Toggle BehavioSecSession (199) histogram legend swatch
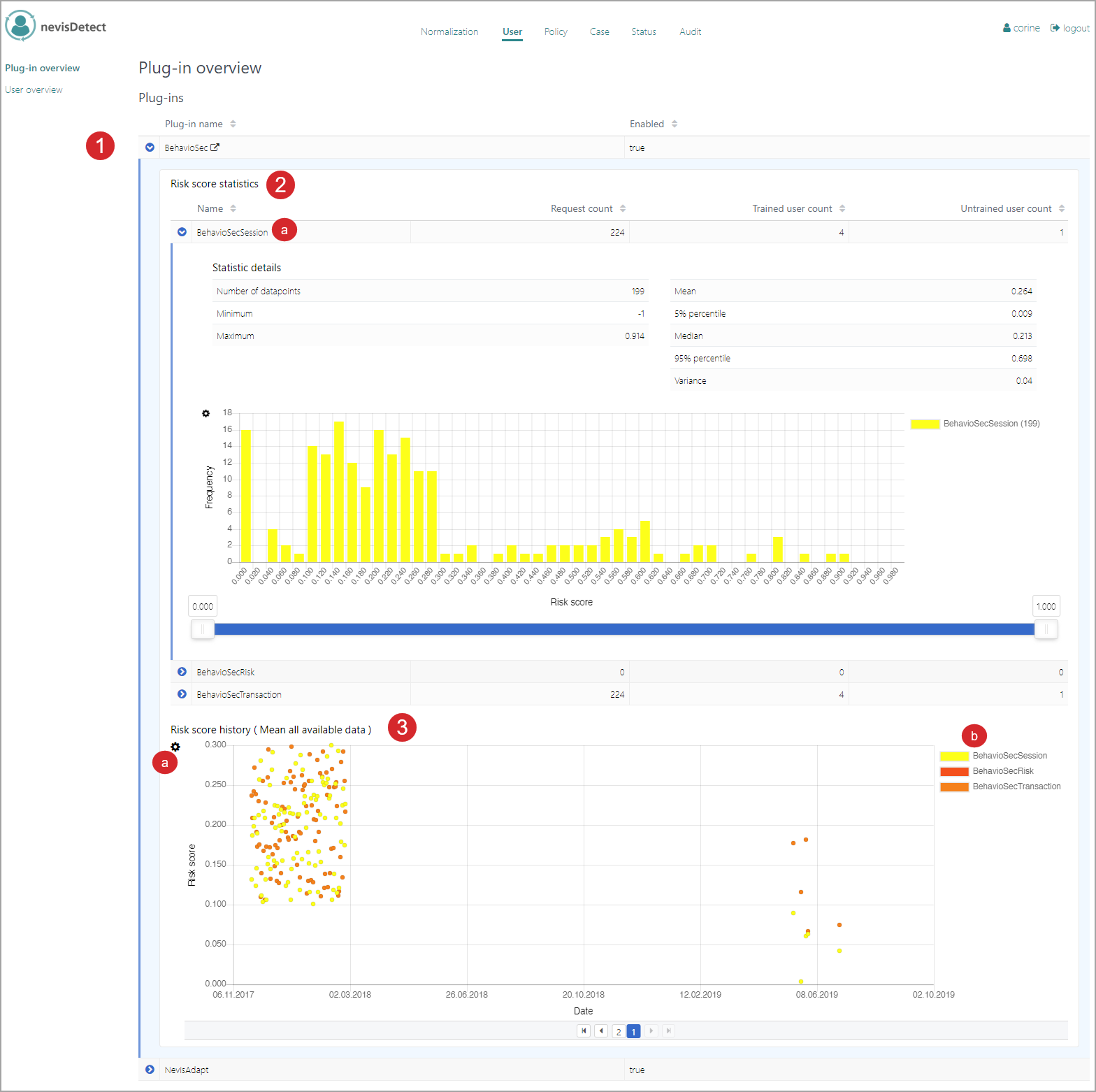 pyautogui.click(x=925, y=424)
